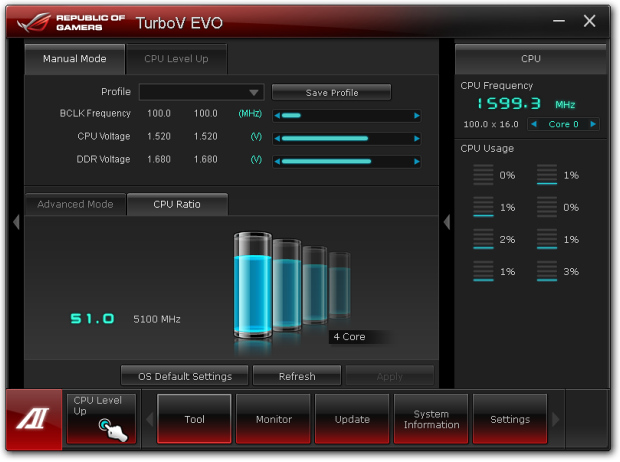Click the Save Profile button
The image size is (620, 462).
332,93
